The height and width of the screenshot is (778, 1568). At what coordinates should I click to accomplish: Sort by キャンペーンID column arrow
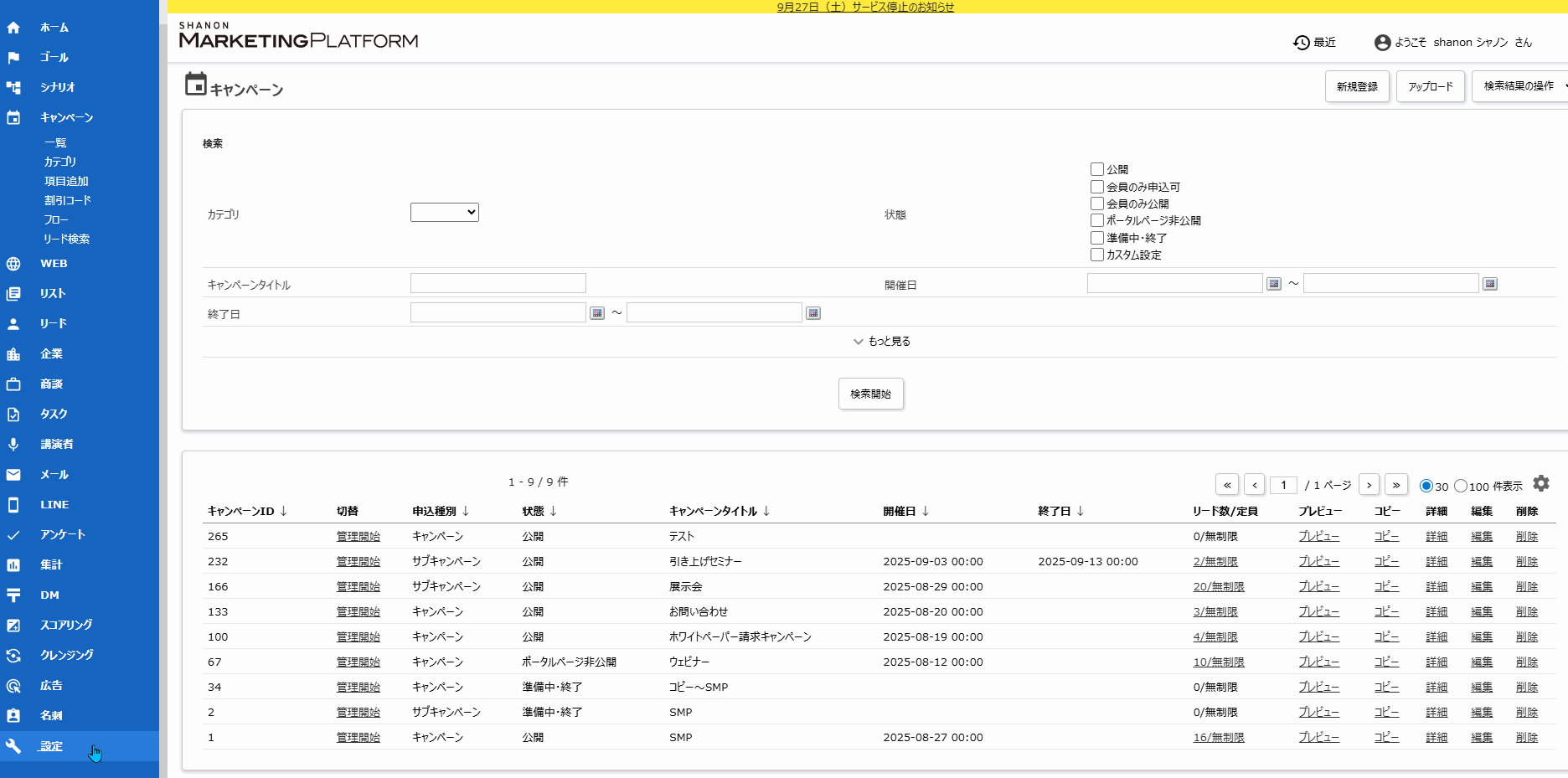[284, 511]
